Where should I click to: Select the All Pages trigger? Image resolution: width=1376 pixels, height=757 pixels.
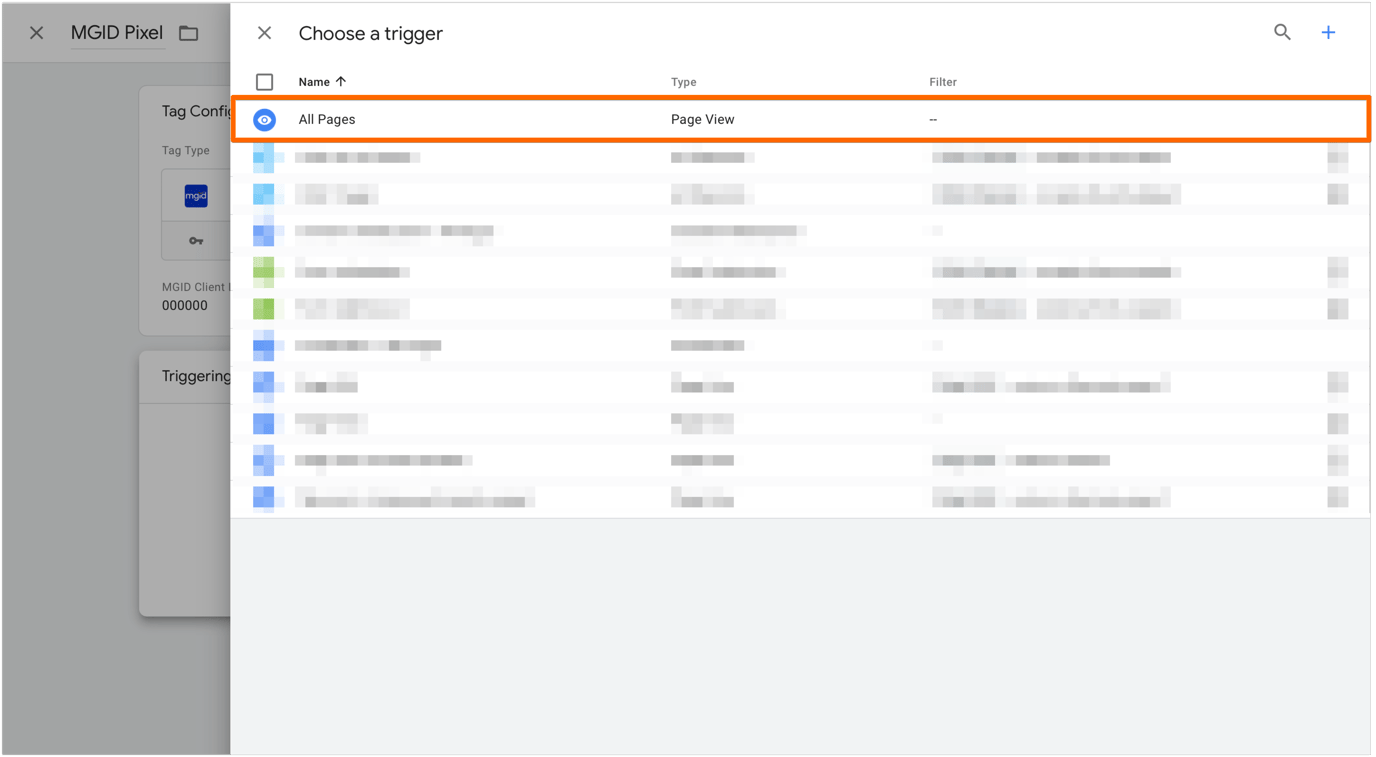tap(326, 119)
